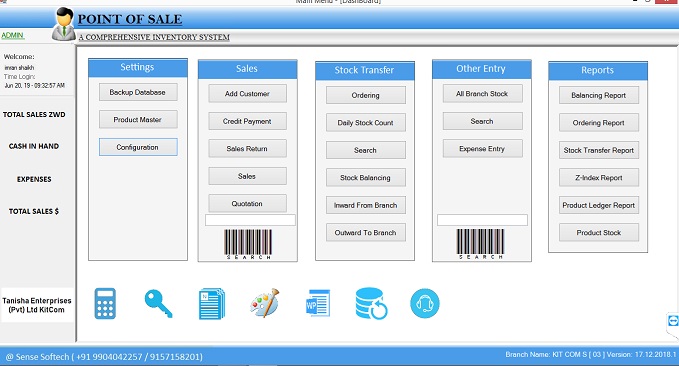Click the Stock Transfer panel header

(x=365, y=71)
